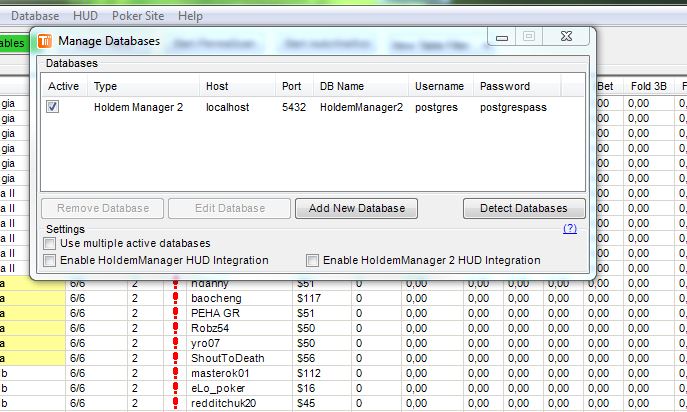Select player baocheng in background table
Image resolution: width=687 pixels, height=412 pixels.
(x=216, y=298)
